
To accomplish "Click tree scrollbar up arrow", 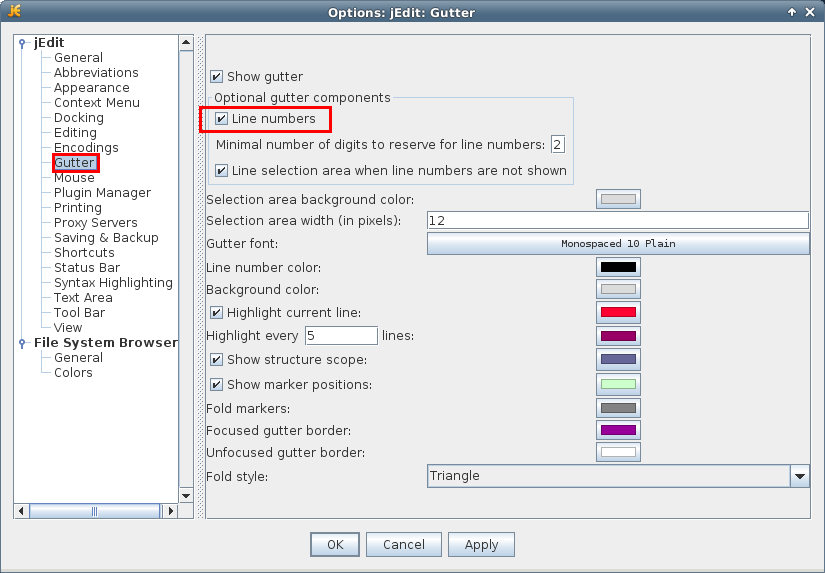I will point(186,43).
